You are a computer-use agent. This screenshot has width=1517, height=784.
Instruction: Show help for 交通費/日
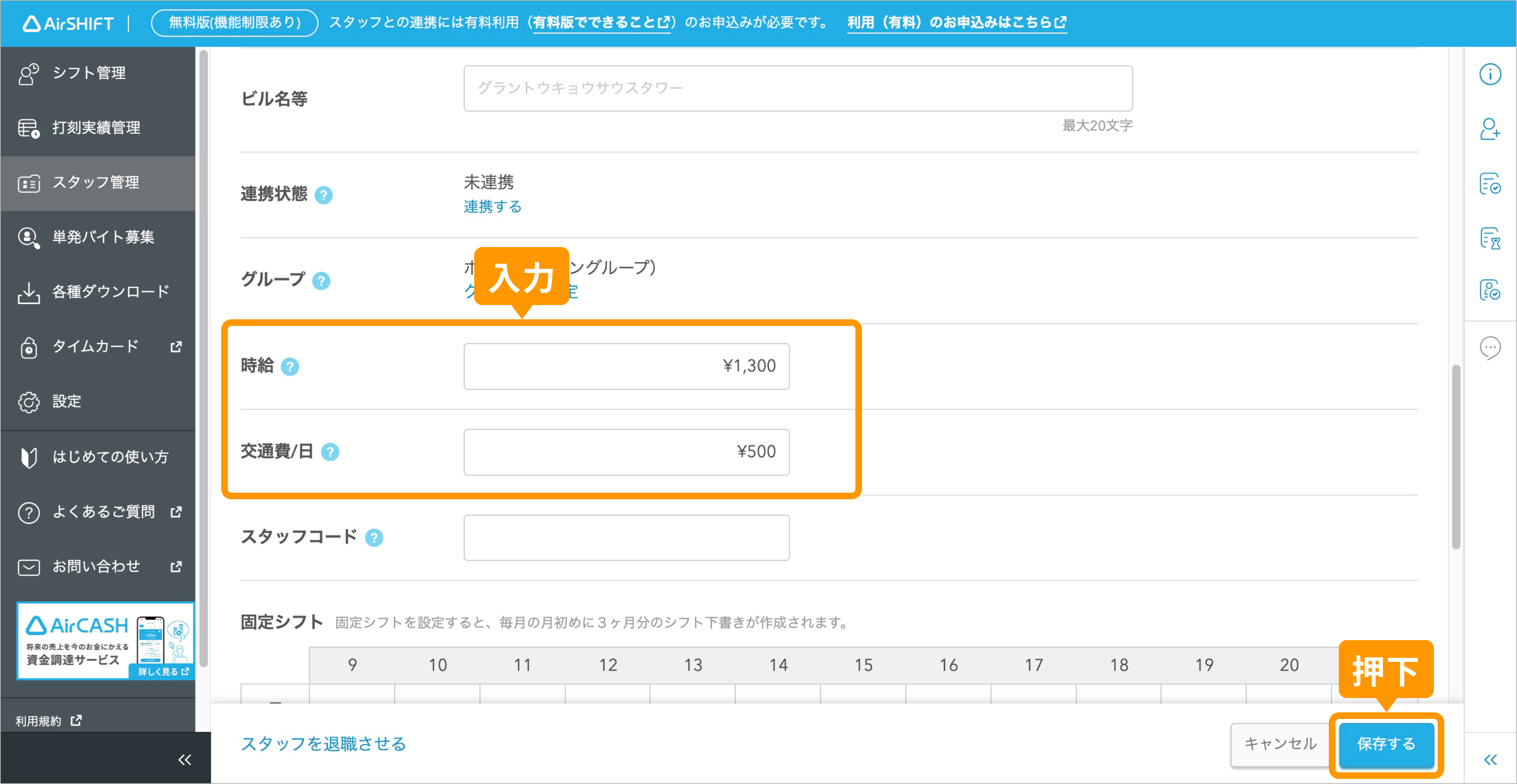pyautogui.click(x=330, y=452)
